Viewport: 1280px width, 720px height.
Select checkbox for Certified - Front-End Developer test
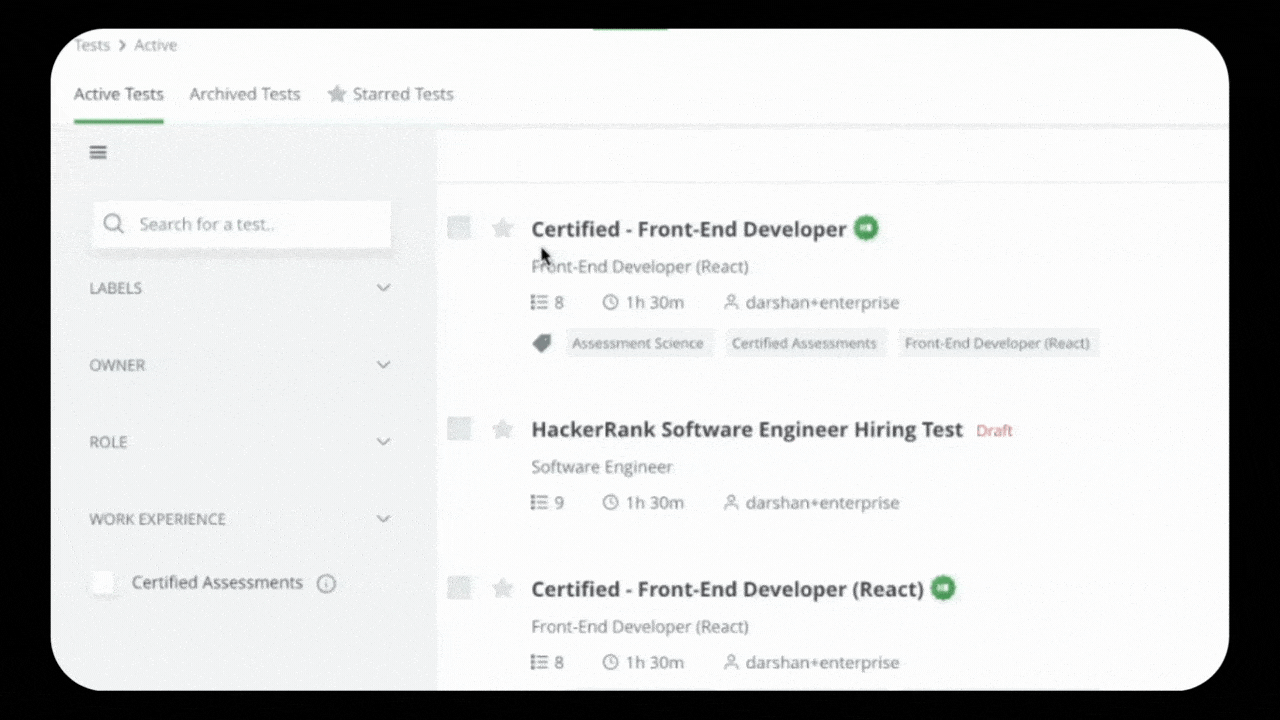[459, 228]
